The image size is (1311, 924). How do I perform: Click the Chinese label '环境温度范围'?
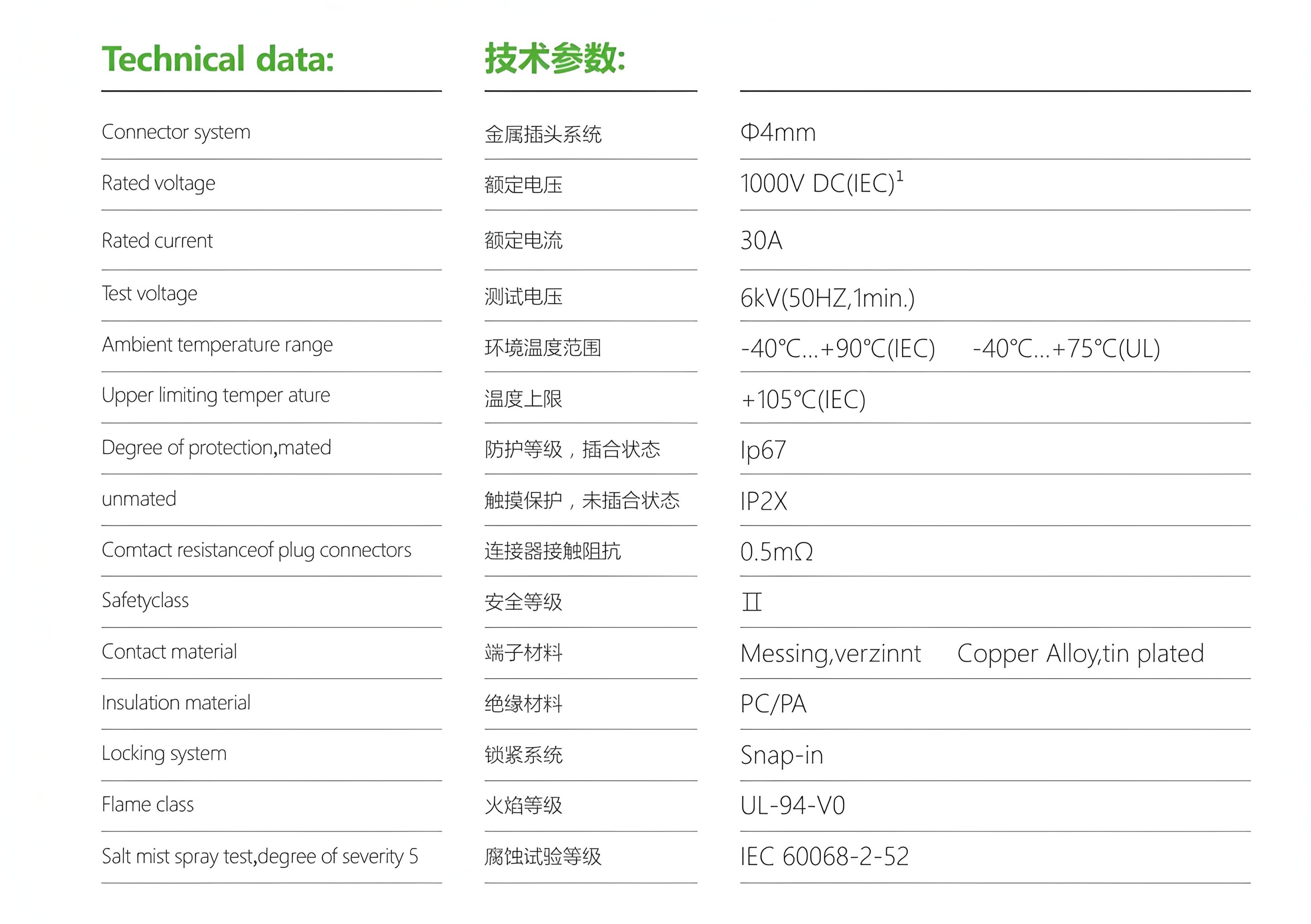coord(543,348)
